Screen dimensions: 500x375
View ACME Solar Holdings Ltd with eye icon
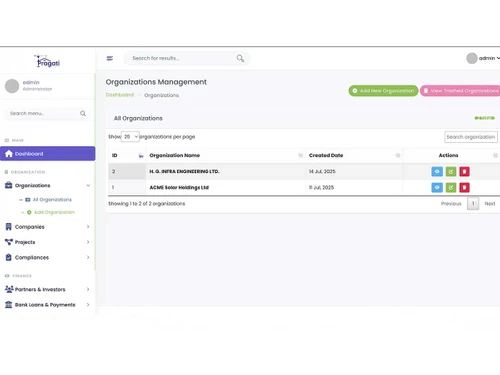point(437,187)
